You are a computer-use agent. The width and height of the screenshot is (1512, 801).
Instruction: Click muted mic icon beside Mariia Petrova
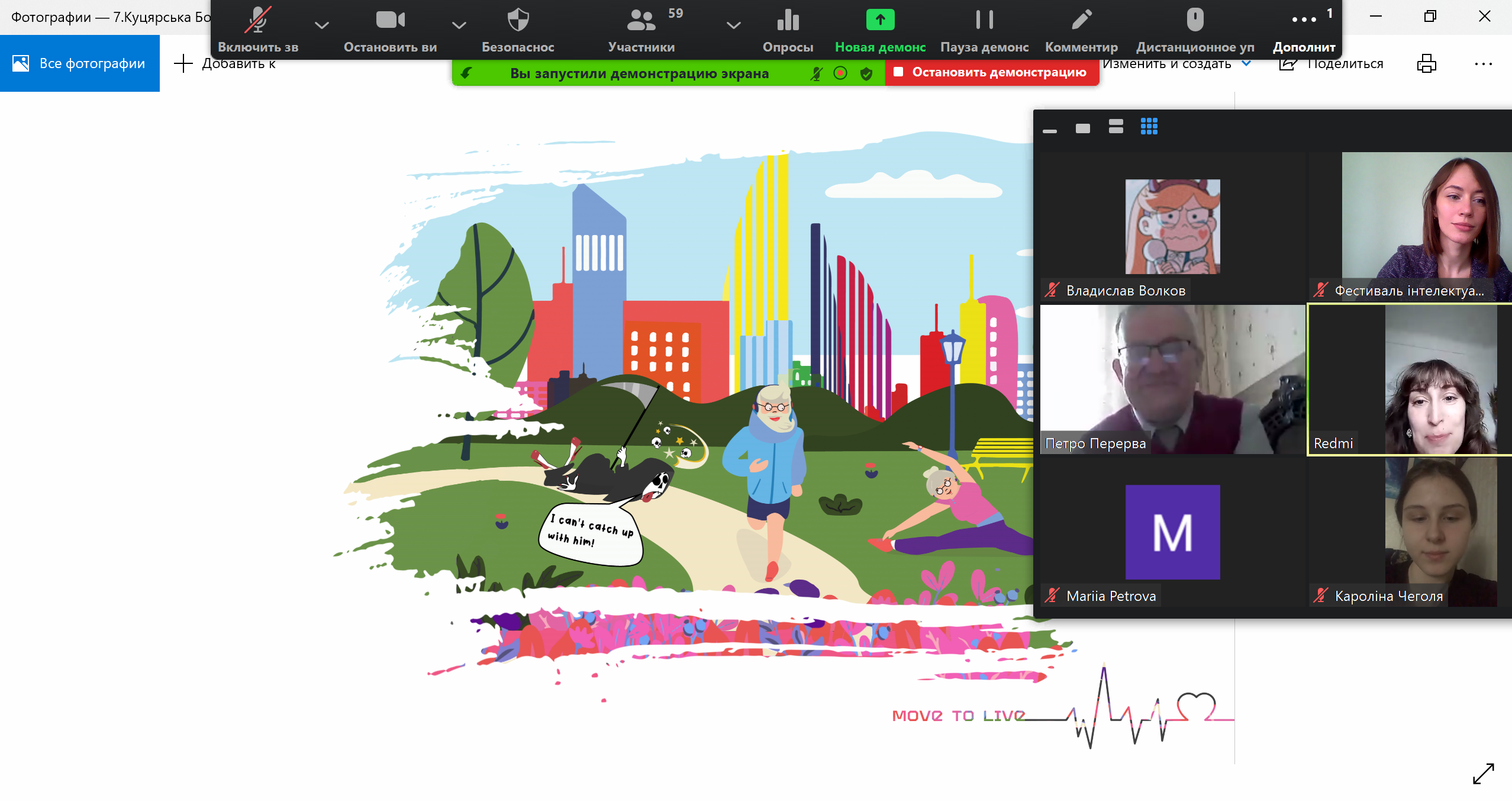pos(1052,596)
